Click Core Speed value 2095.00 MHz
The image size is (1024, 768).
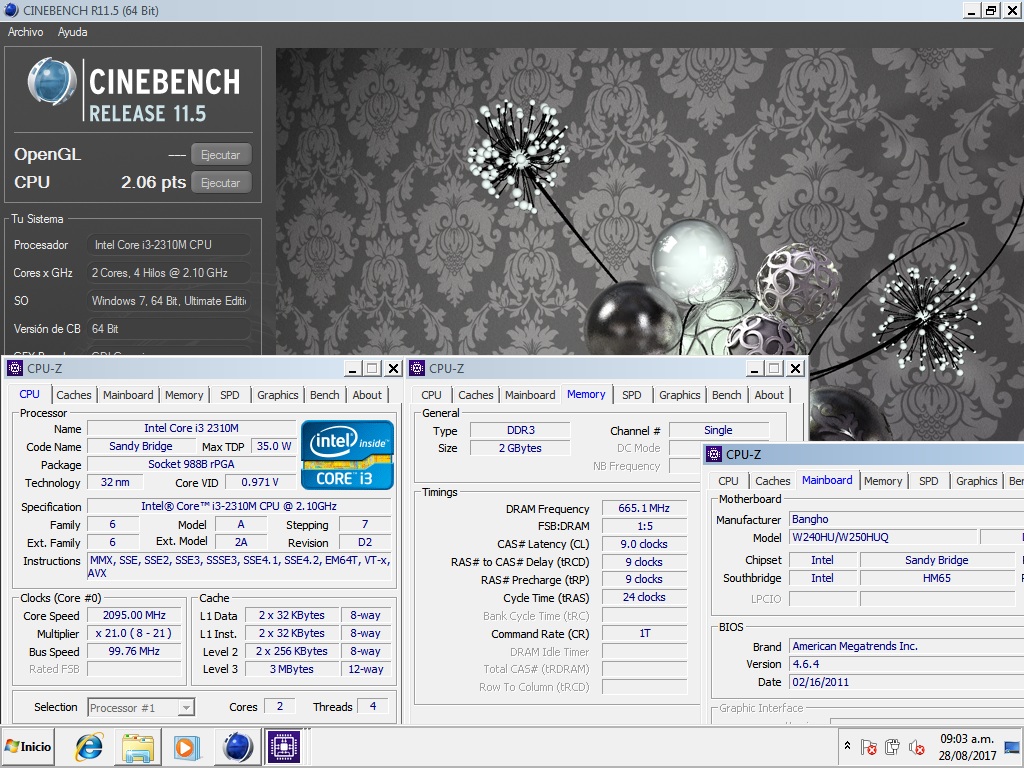point(134,615)
